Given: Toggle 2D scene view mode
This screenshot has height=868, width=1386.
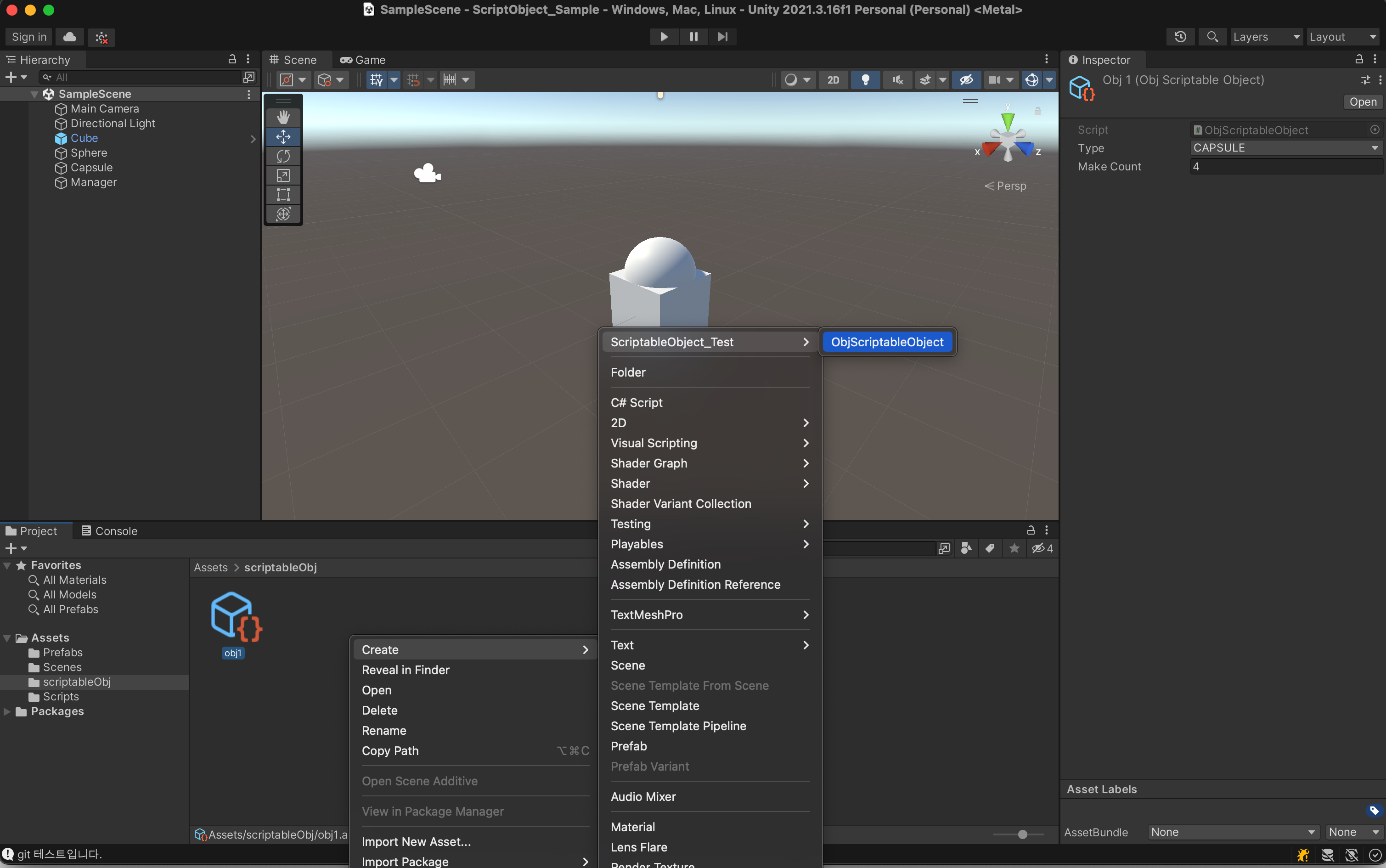Looking at the screenshot, I should click(x=833, y=80).
